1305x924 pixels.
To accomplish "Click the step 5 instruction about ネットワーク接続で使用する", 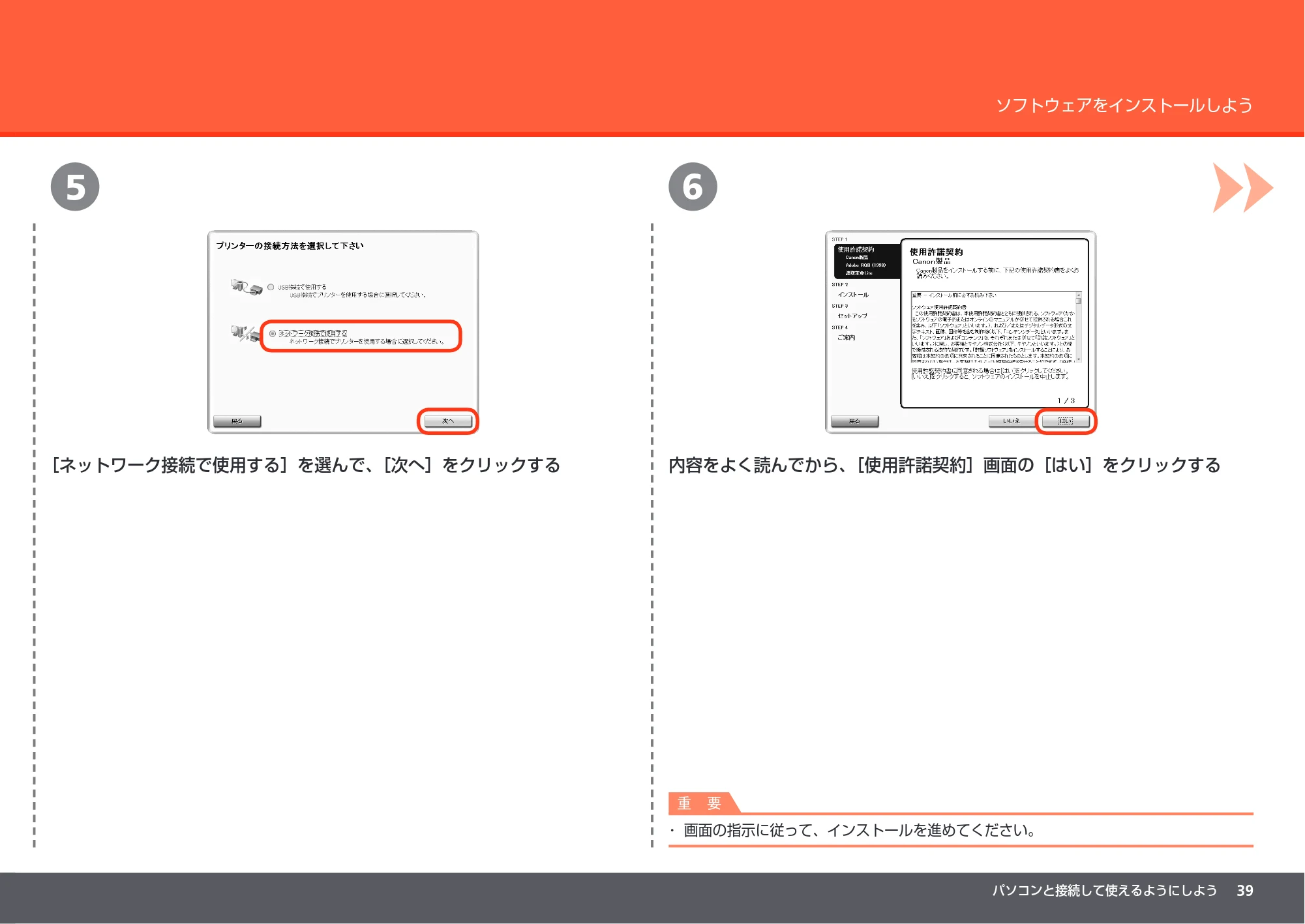I will pos(306,465).
